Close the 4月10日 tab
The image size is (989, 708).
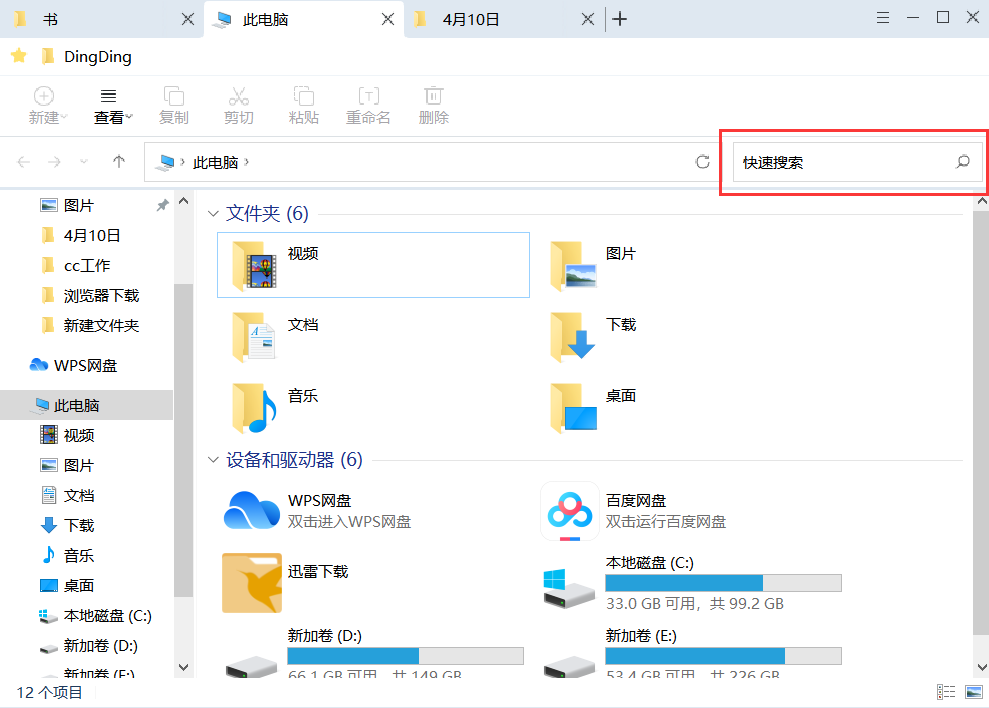click(x=588, y=20)
